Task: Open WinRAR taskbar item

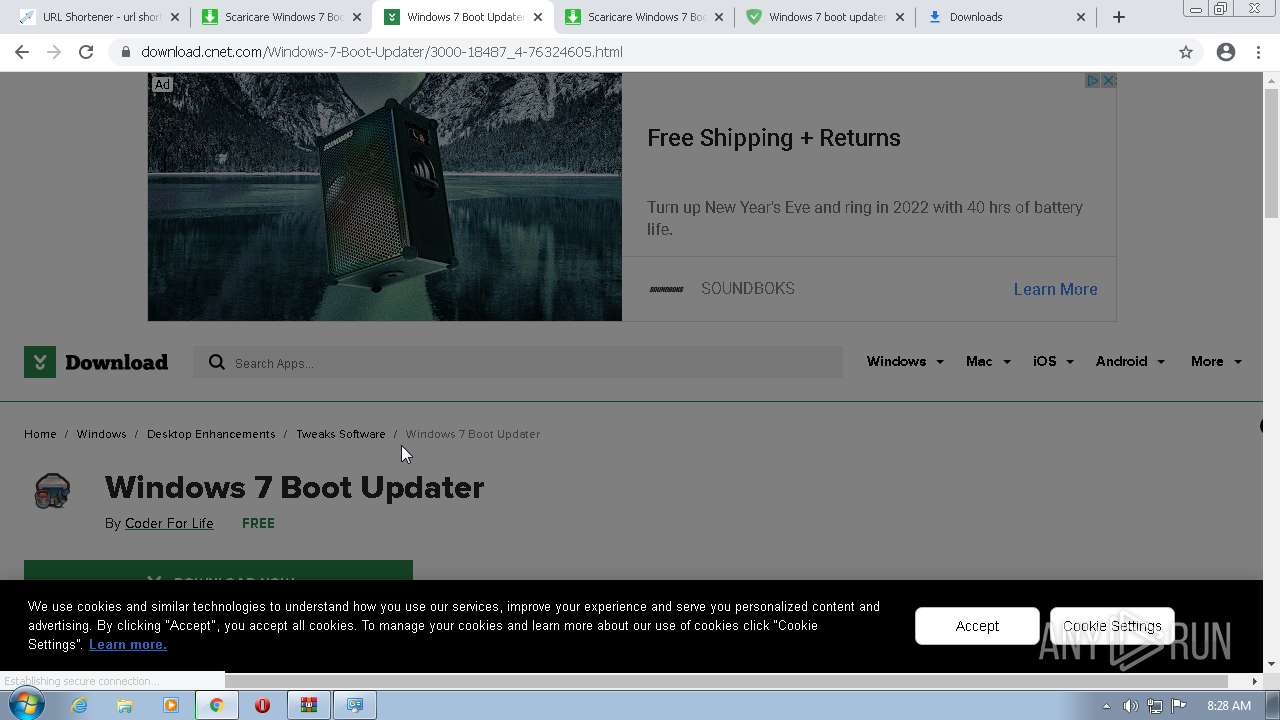Action: click(308, 705)
